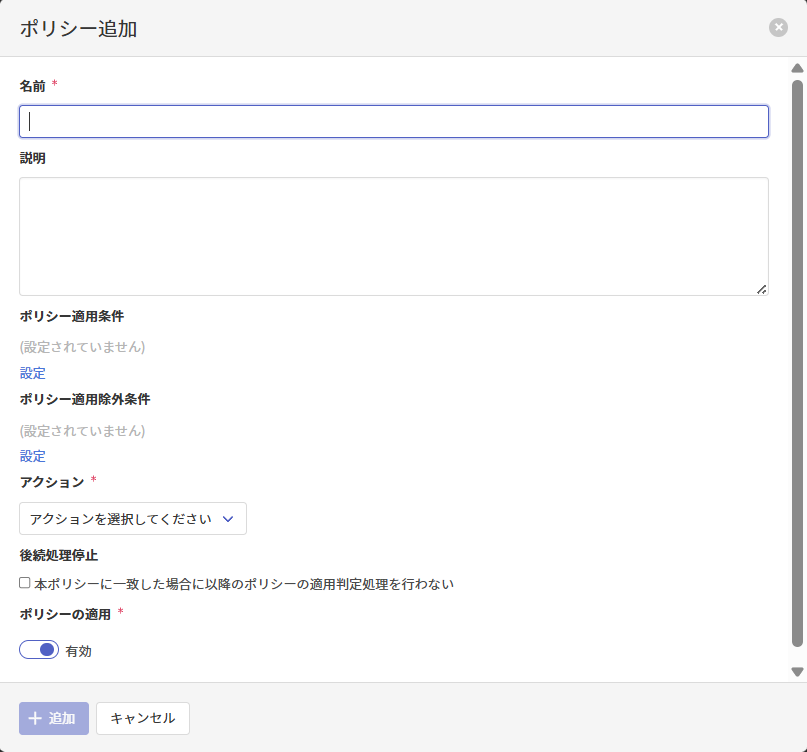Click inside the 説明 text area

[x=394, y=236]
